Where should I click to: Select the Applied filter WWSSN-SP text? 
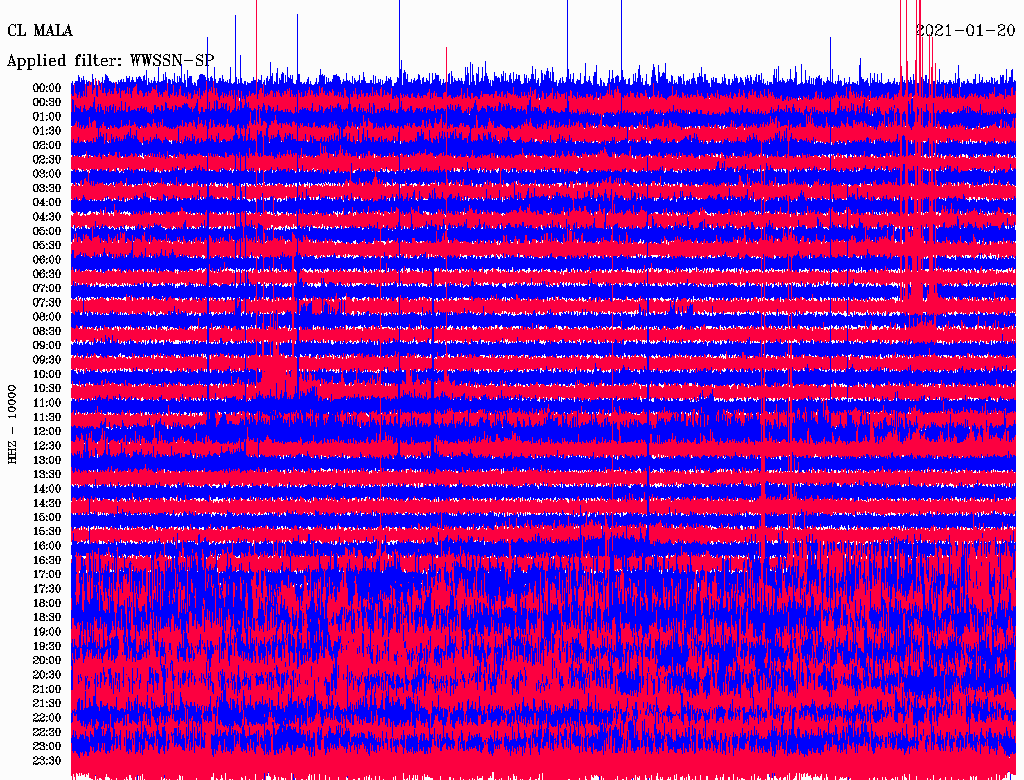pos(111,61)
